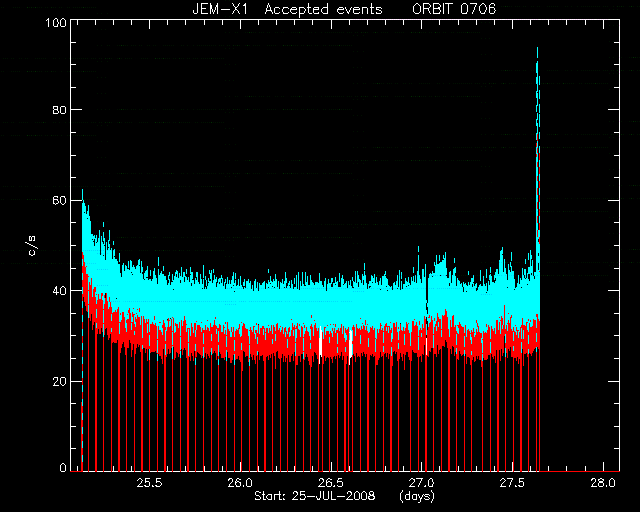
Task: Click the Start: 25-JUL-2008 label
Action: [314, 496]
